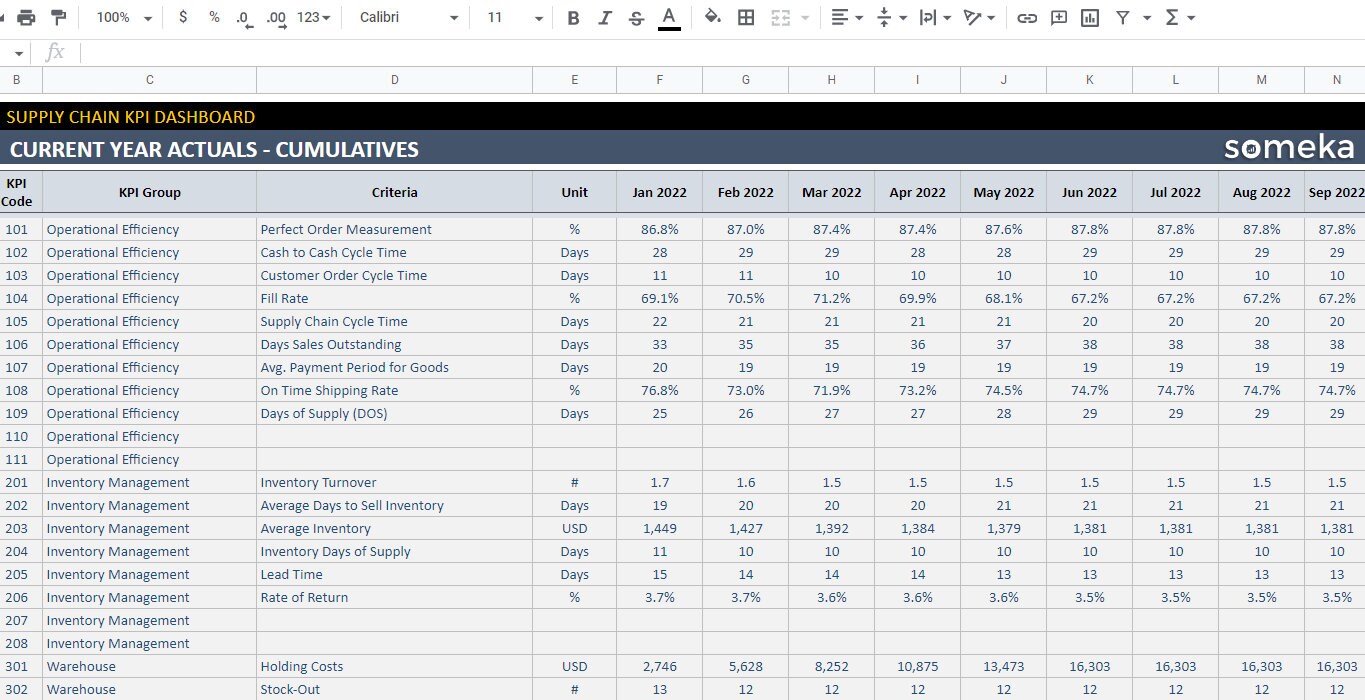Open the functions Σ menu

click(x=1160, y=17)
